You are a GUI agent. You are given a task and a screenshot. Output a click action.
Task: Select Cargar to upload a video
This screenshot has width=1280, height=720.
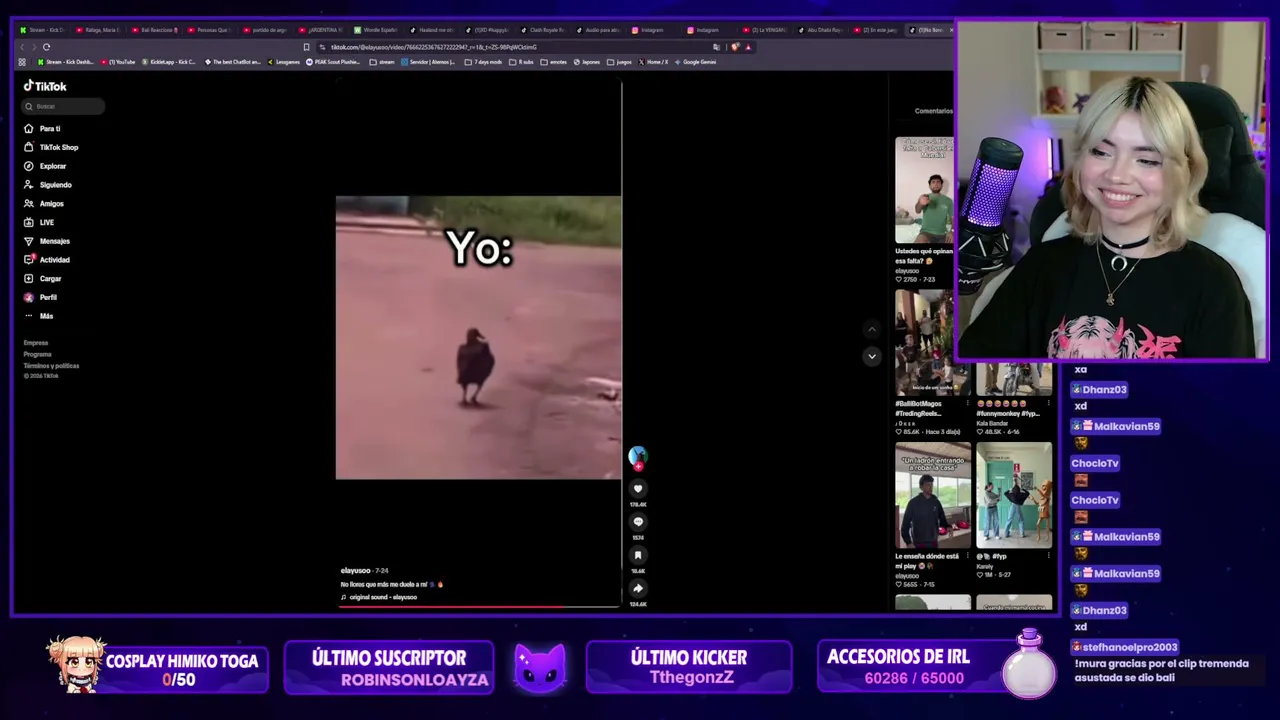tap(43, 279)
